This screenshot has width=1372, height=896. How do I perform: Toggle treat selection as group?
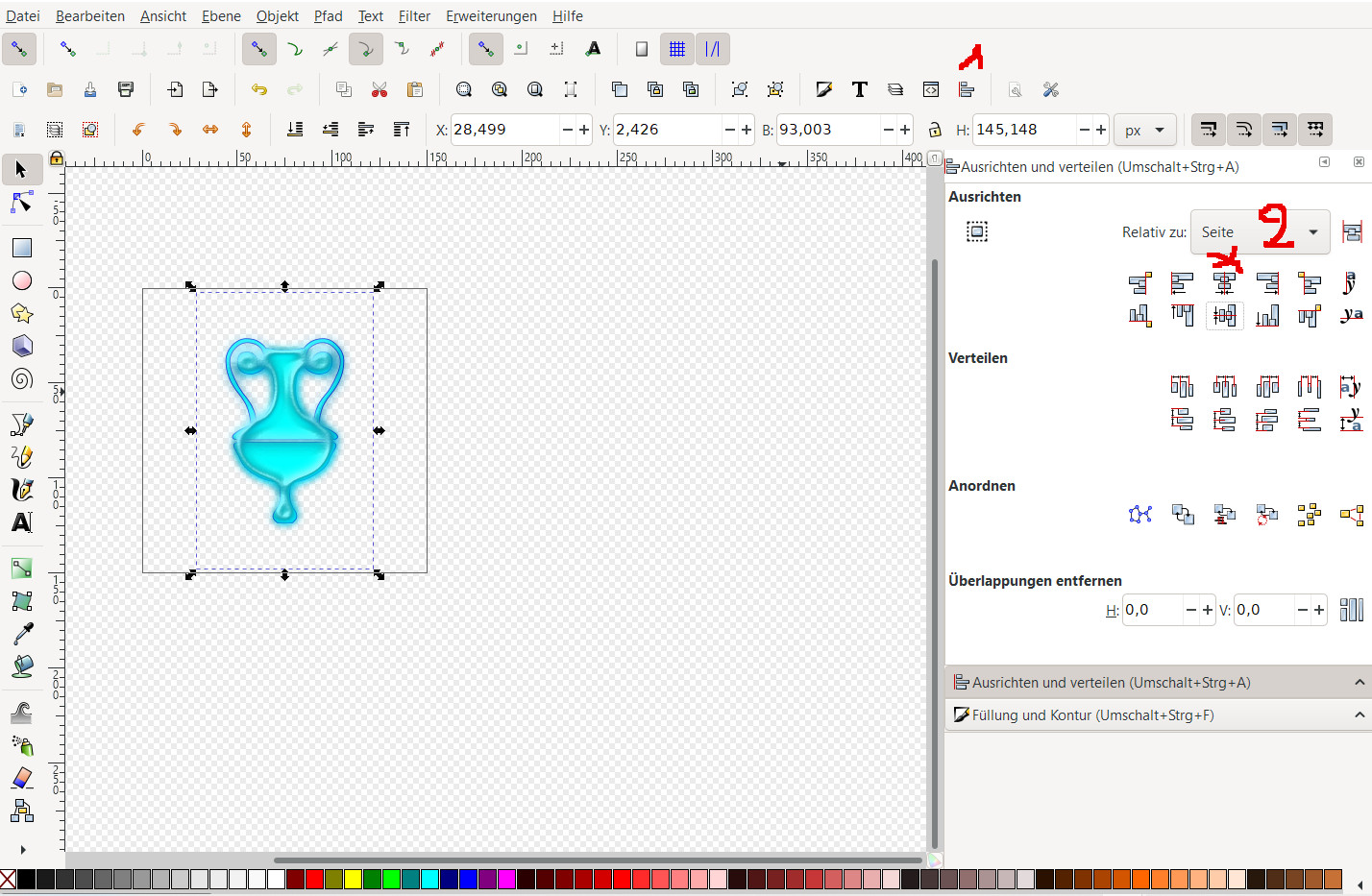click(976, 231)
